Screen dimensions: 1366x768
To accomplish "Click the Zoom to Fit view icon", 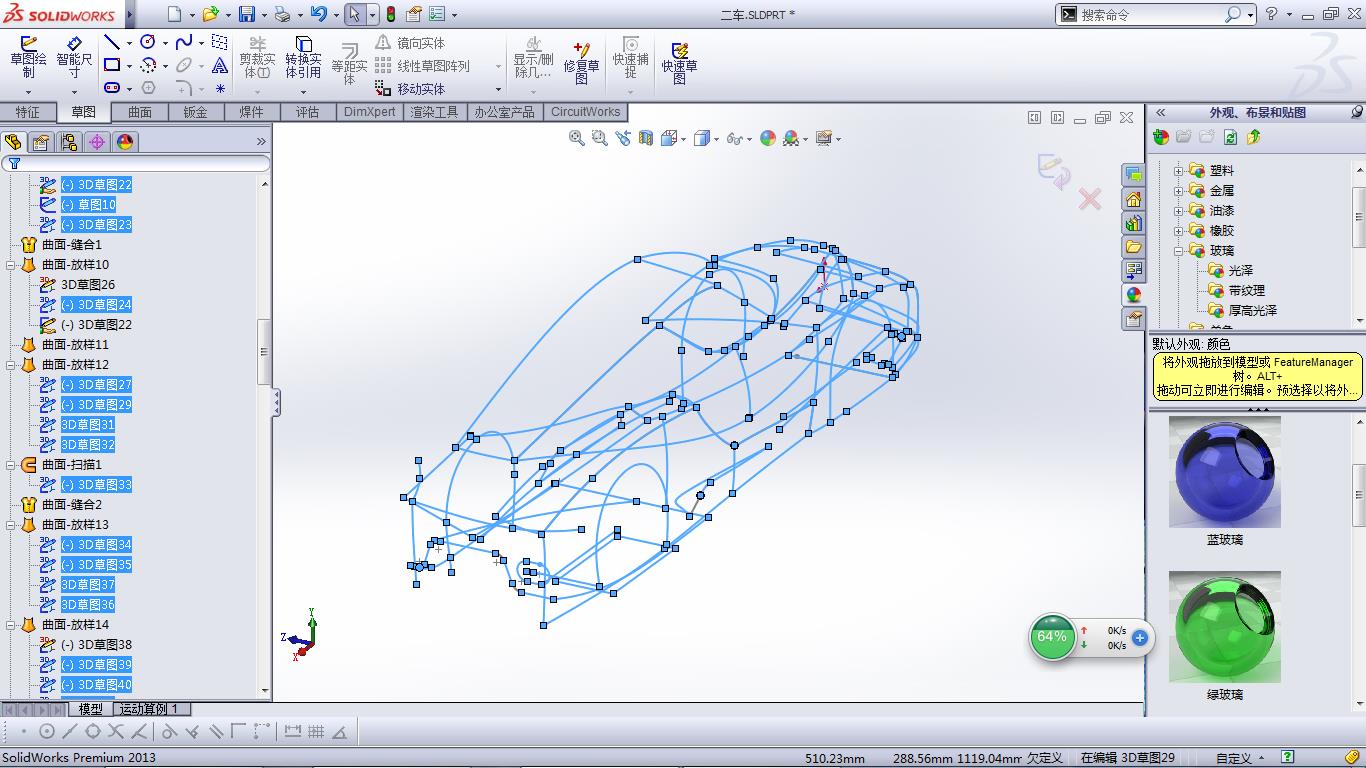I will 577,138.
